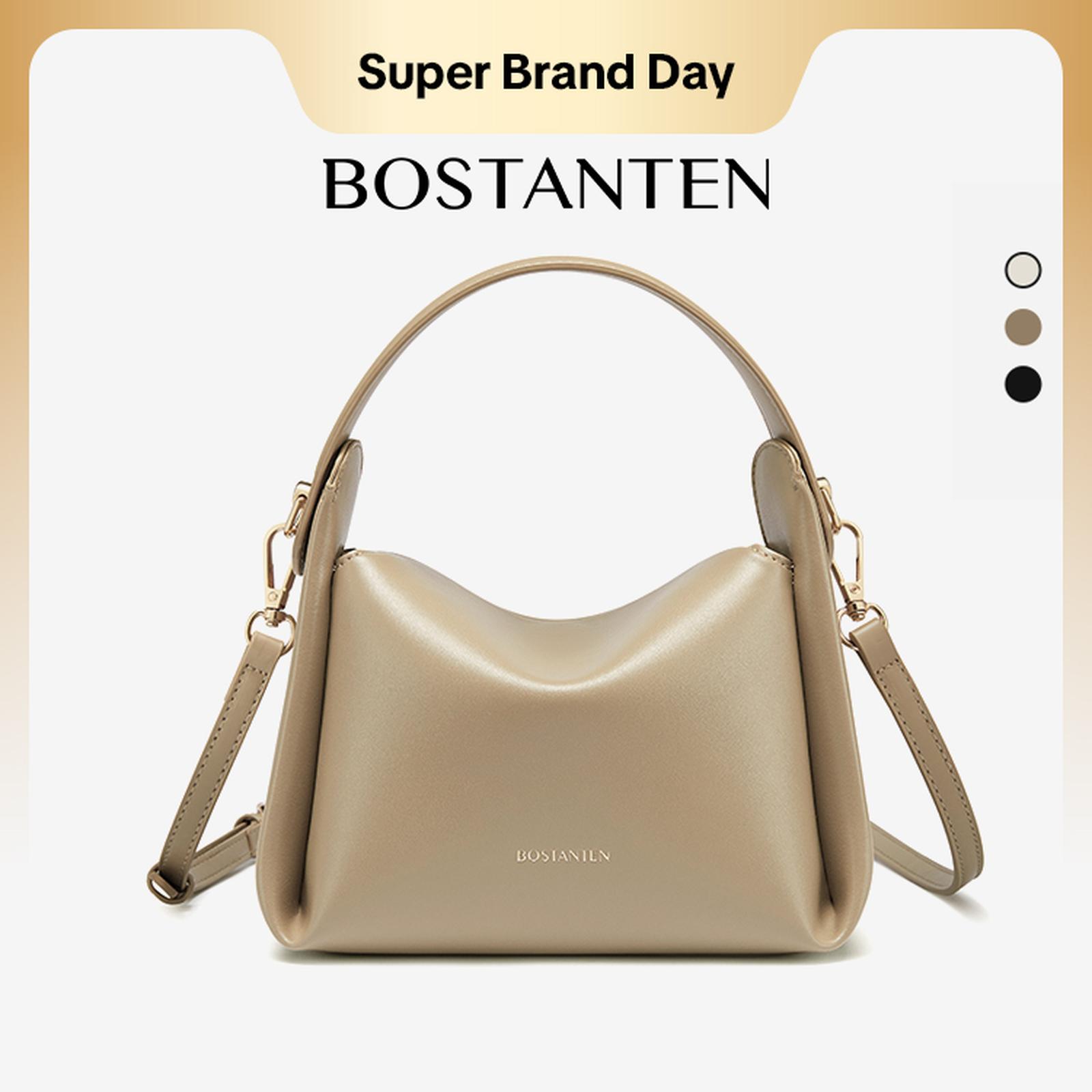The image size is (1092, 1092).
Task: Choose the taupe khaki color swatch
Action: pyautogui.click(x=1023, y=327)
